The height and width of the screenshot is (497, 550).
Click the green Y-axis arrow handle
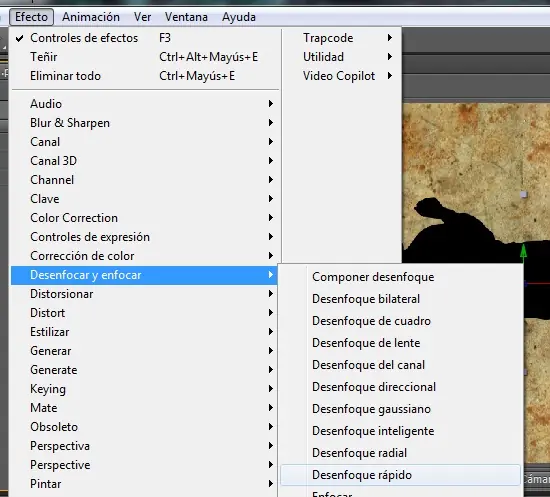point(523,251)
